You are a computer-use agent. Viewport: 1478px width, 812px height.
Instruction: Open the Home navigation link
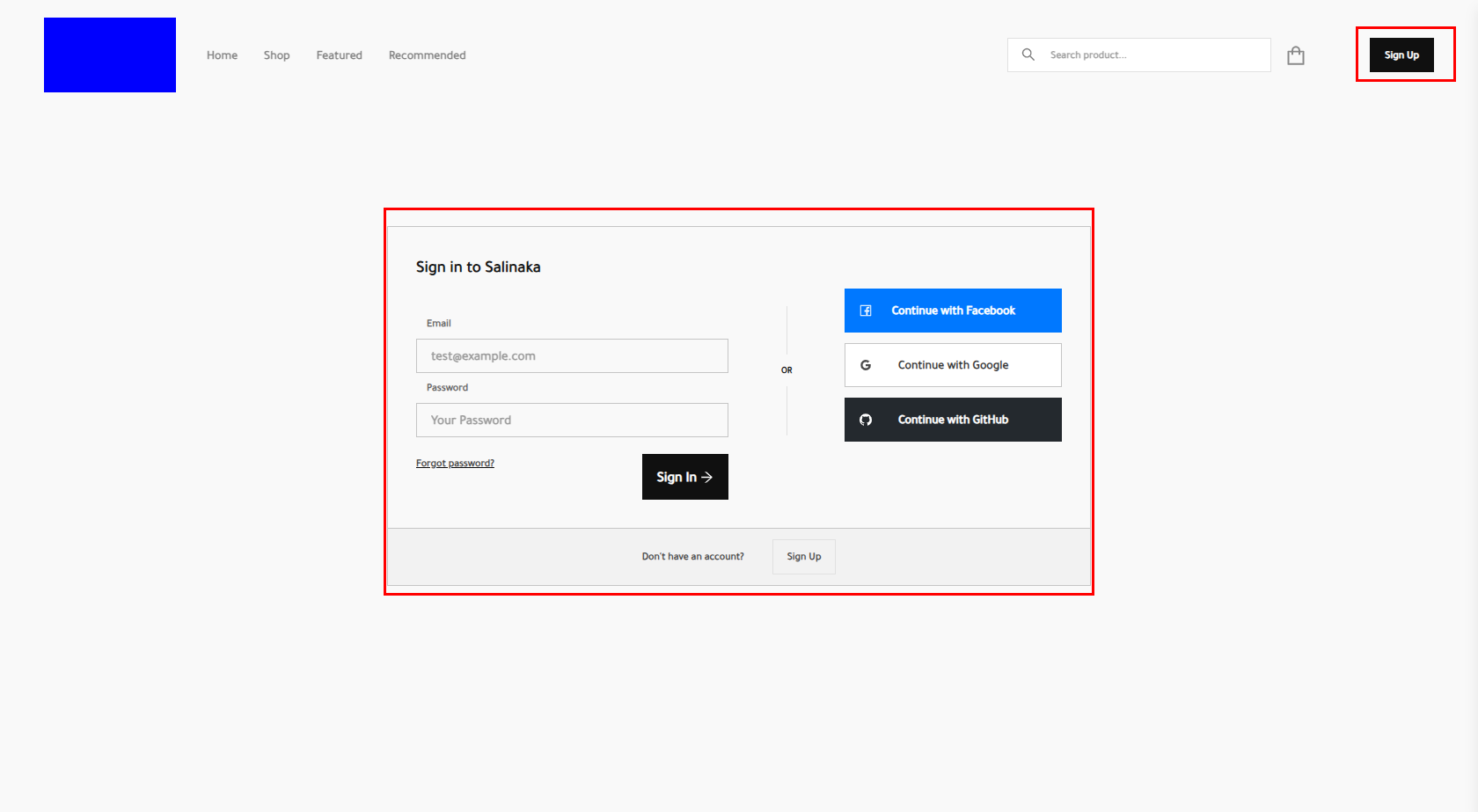point(222,55)
